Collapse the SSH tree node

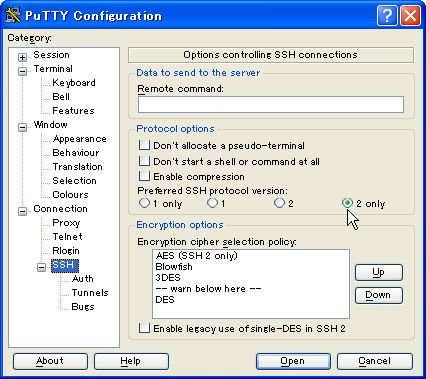click(41, 267)
